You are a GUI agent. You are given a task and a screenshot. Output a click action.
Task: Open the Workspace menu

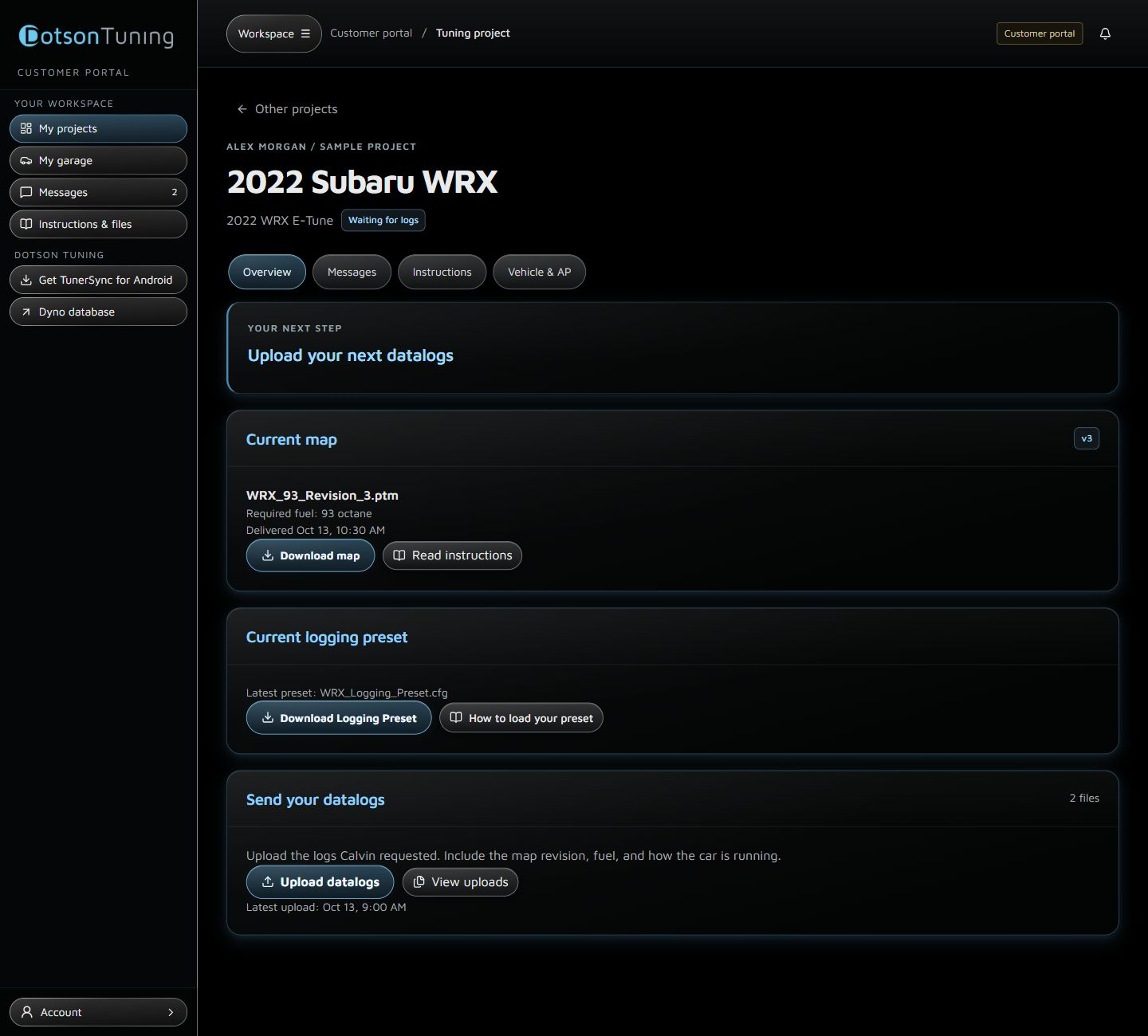tap(273, 33)
